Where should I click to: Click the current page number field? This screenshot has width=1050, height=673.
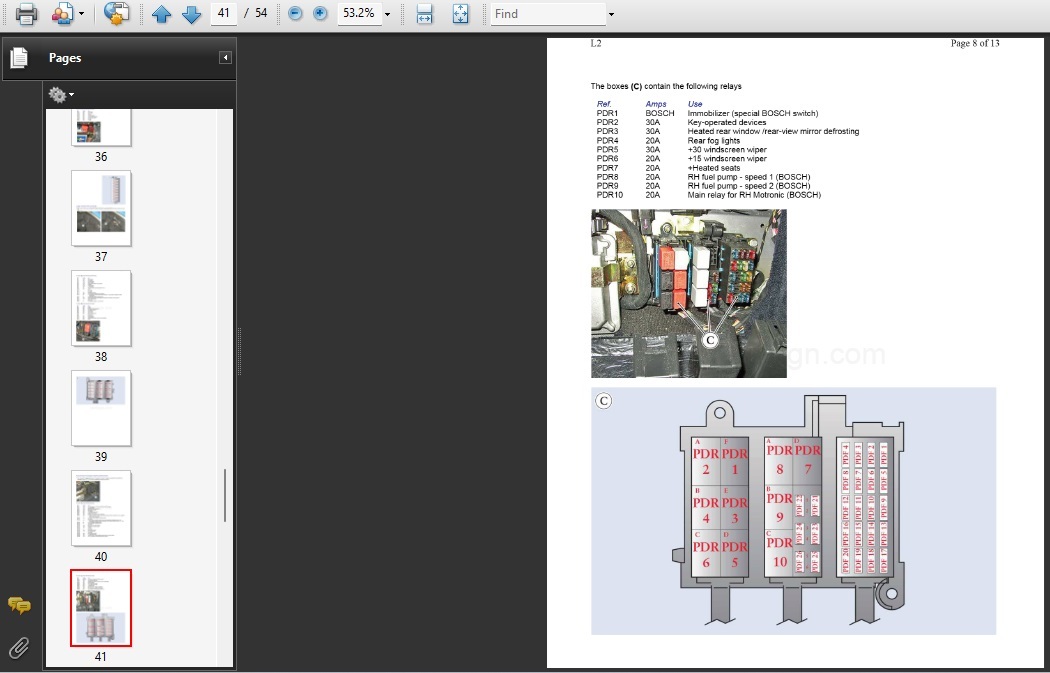click(x=224, y=13)
